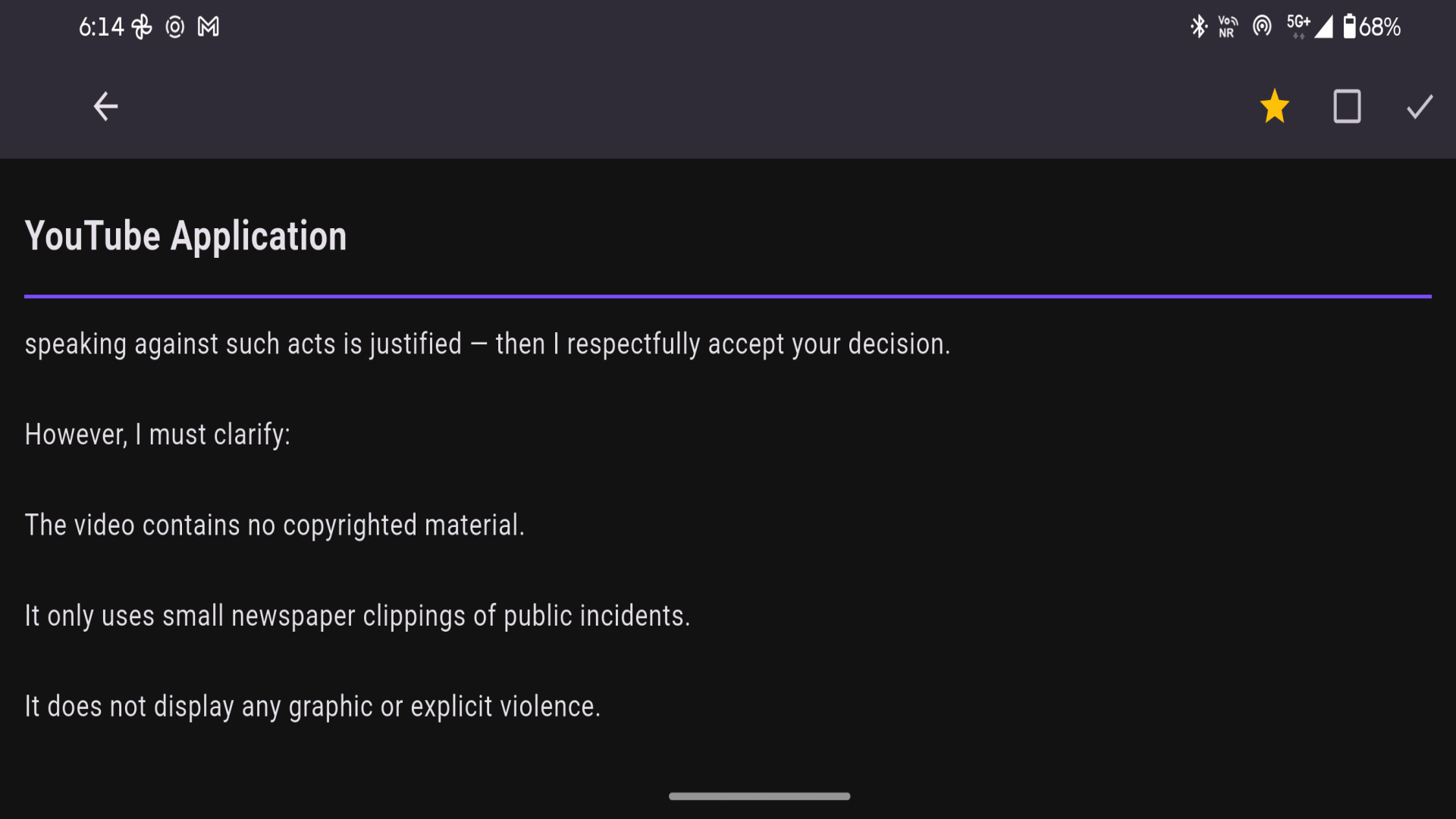Place cursor in 'However, I must clarify:' line
The image size is (1456, 819).
(x=158, y=435)
